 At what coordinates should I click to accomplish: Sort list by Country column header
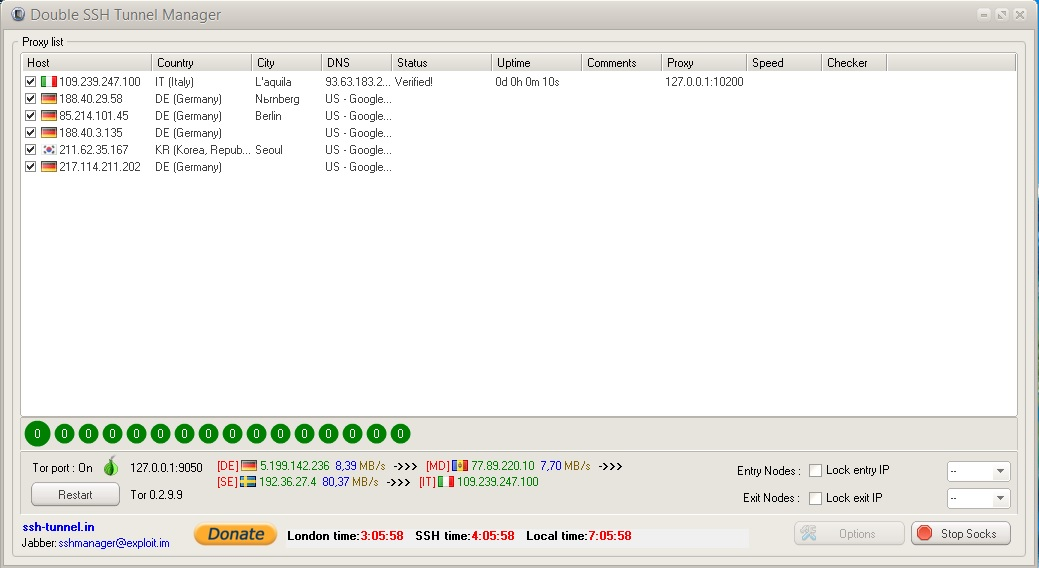[x=200, y=63]
